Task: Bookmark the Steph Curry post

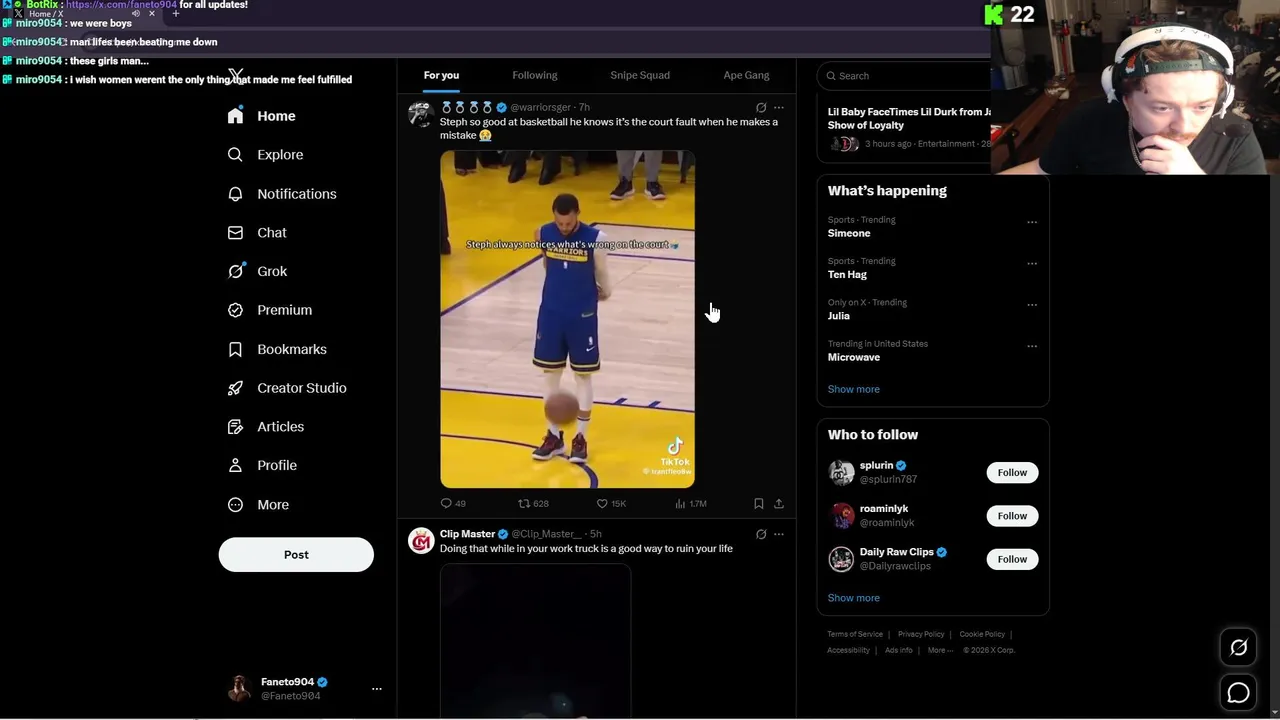Action: 758,504
